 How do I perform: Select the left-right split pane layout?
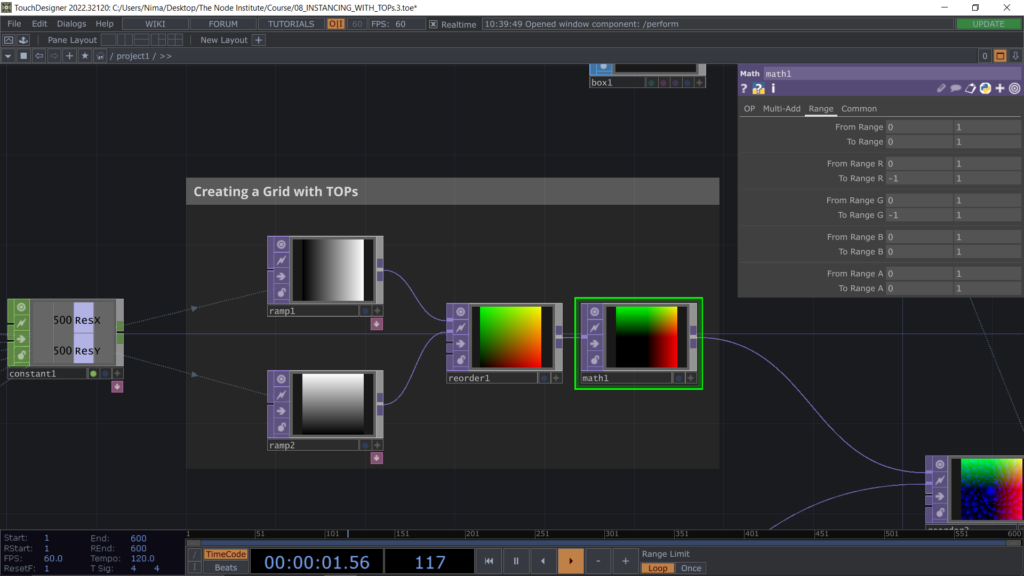(x=125, y=40)
